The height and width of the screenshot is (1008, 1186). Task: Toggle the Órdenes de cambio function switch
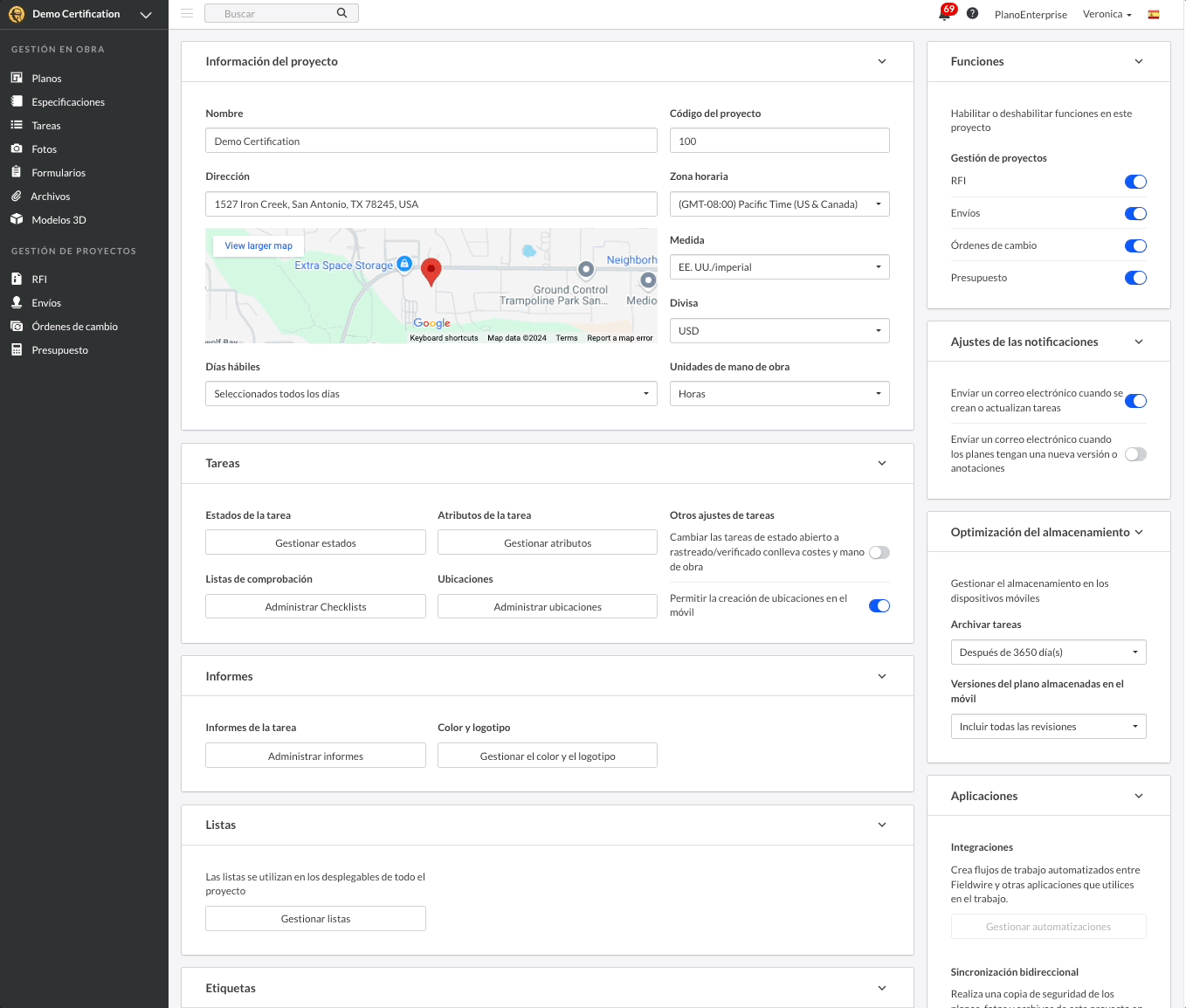tap(1135, 246)
